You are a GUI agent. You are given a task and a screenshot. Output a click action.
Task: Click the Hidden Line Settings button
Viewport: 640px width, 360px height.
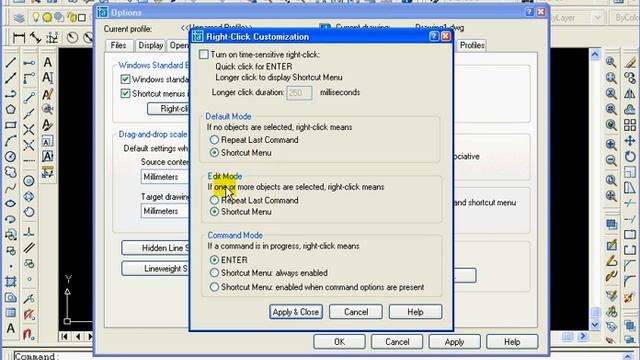156,248
